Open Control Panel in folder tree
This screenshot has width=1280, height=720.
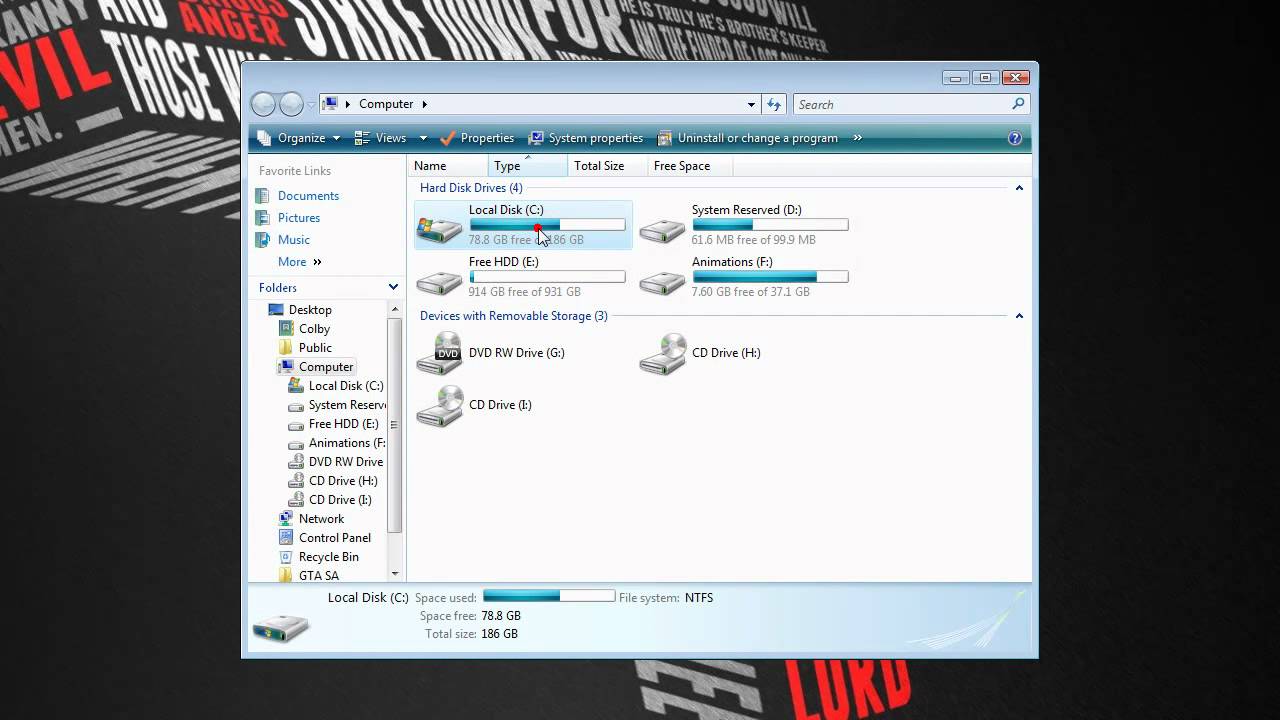point(334,538)
